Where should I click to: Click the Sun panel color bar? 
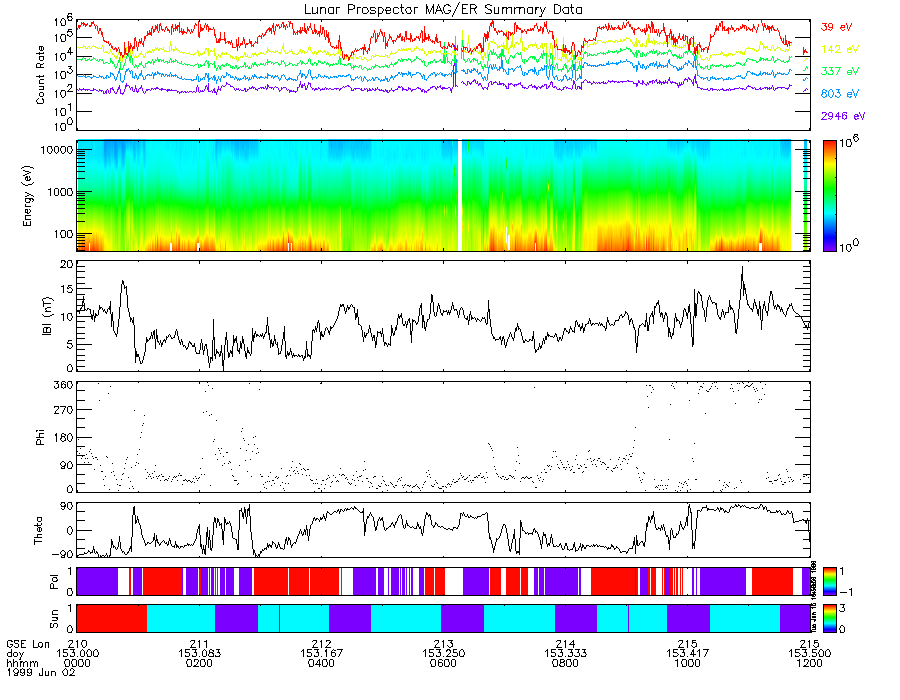point(829,618)
